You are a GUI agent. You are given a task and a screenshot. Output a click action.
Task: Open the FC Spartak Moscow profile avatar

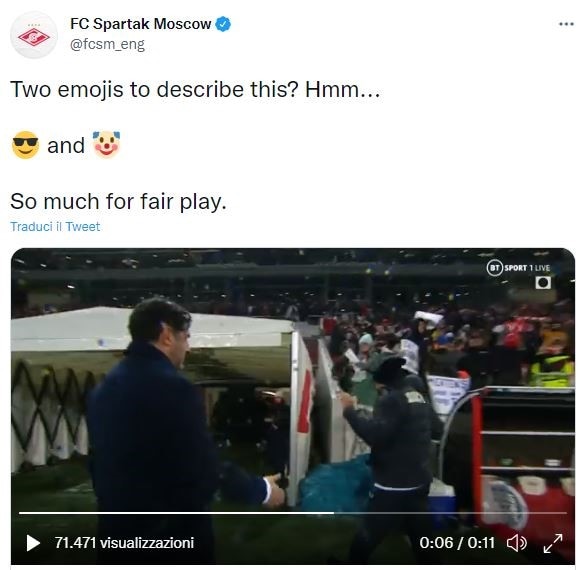34,35
